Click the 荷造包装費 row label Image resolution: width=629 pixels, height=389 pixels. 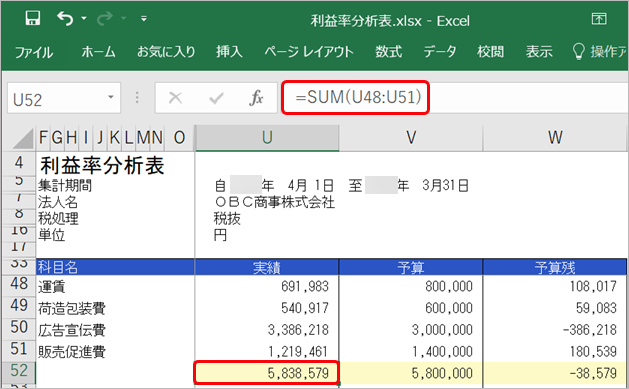tap(72, 308)
